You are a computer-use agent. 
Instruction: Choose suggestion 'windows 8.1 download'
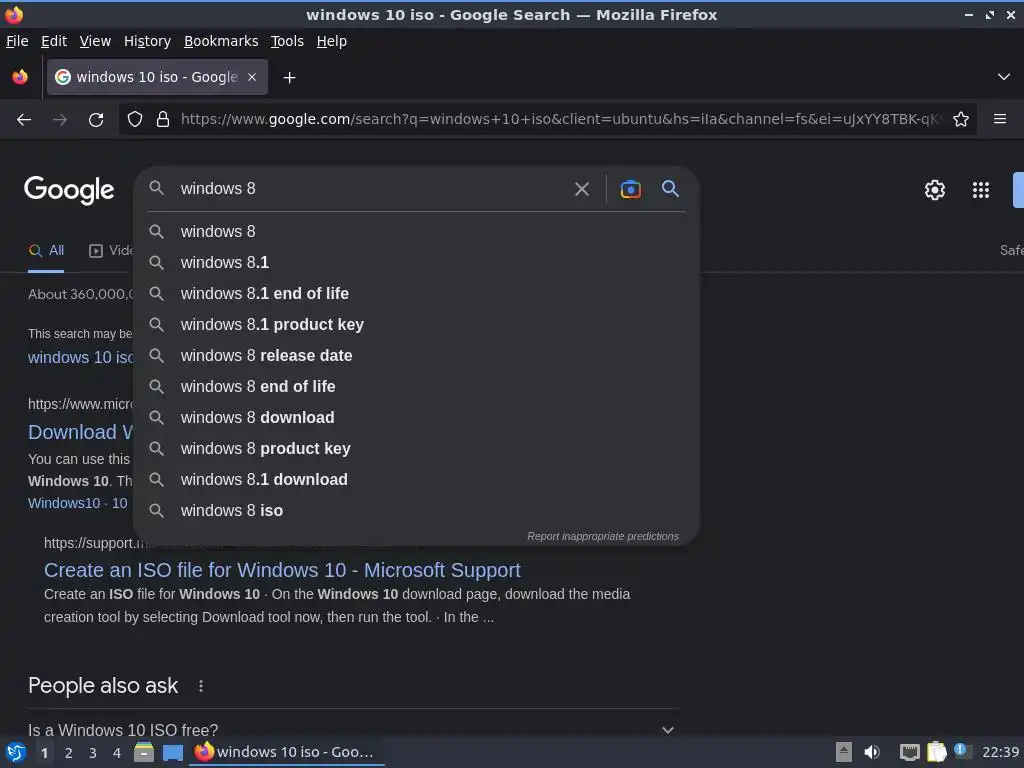(417, 480)
